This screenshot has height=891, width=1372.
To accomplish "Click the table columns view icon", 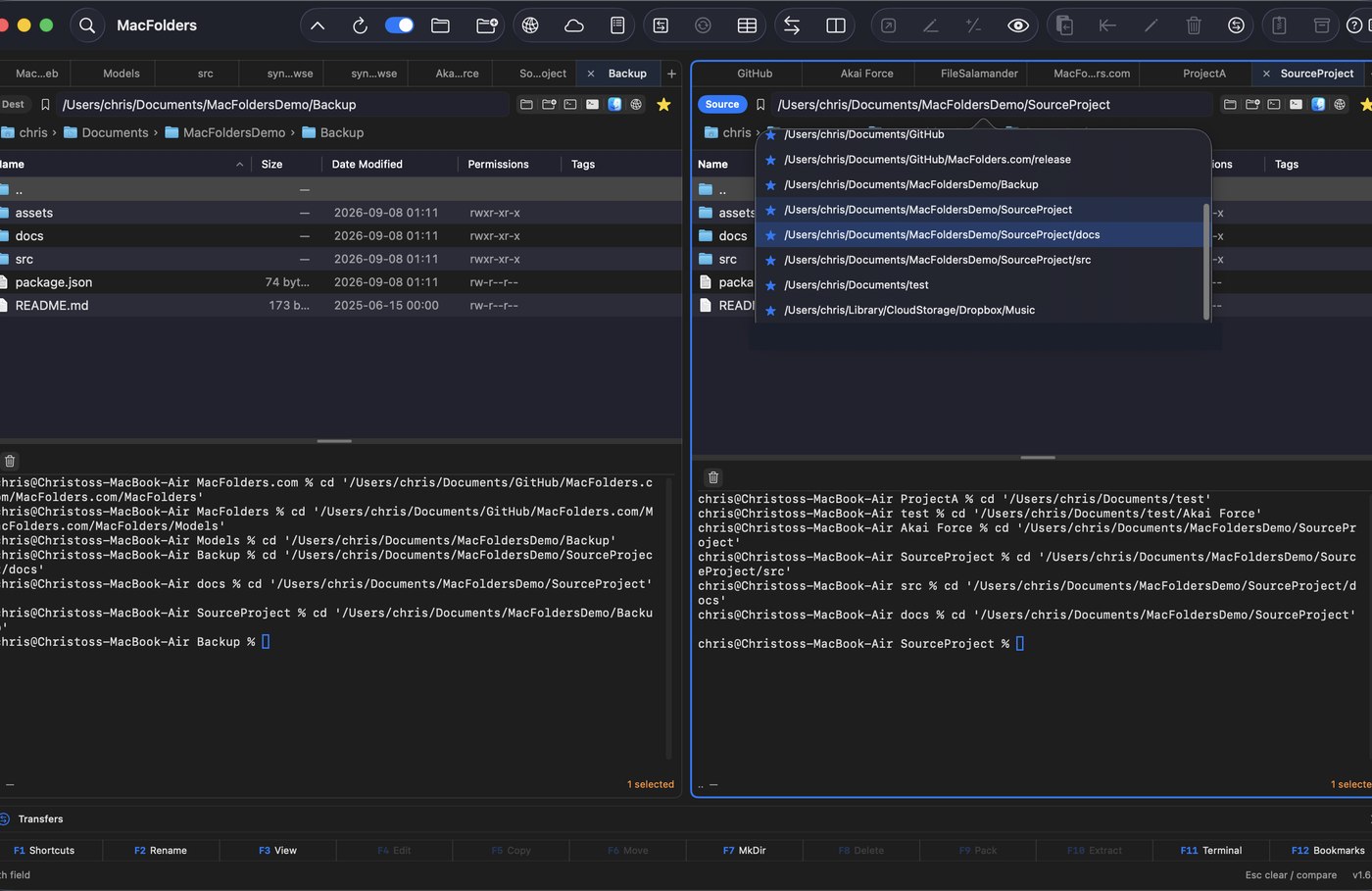I will [747, 25].
